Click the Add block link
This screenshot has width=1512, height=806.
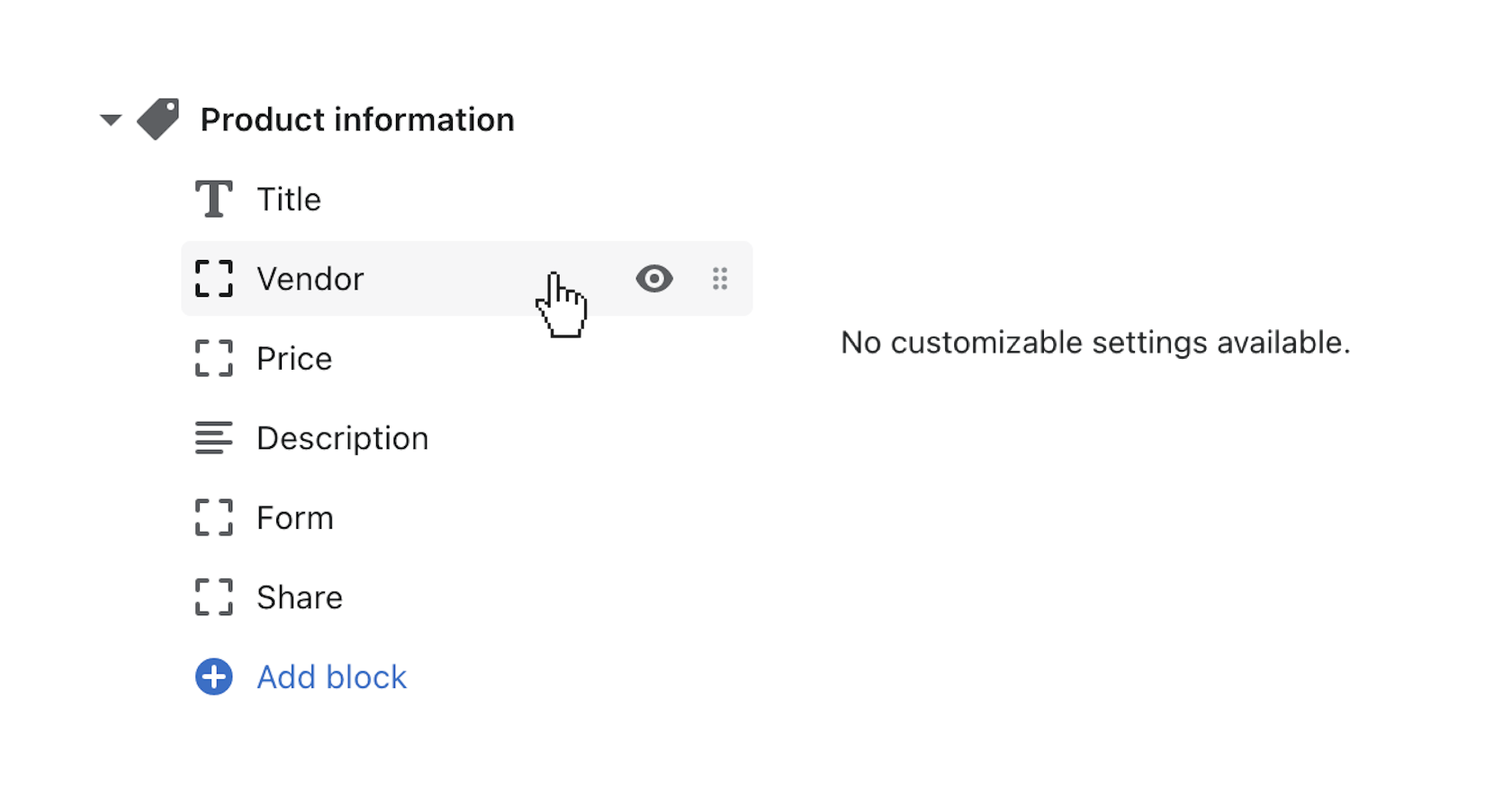point(331,677)
